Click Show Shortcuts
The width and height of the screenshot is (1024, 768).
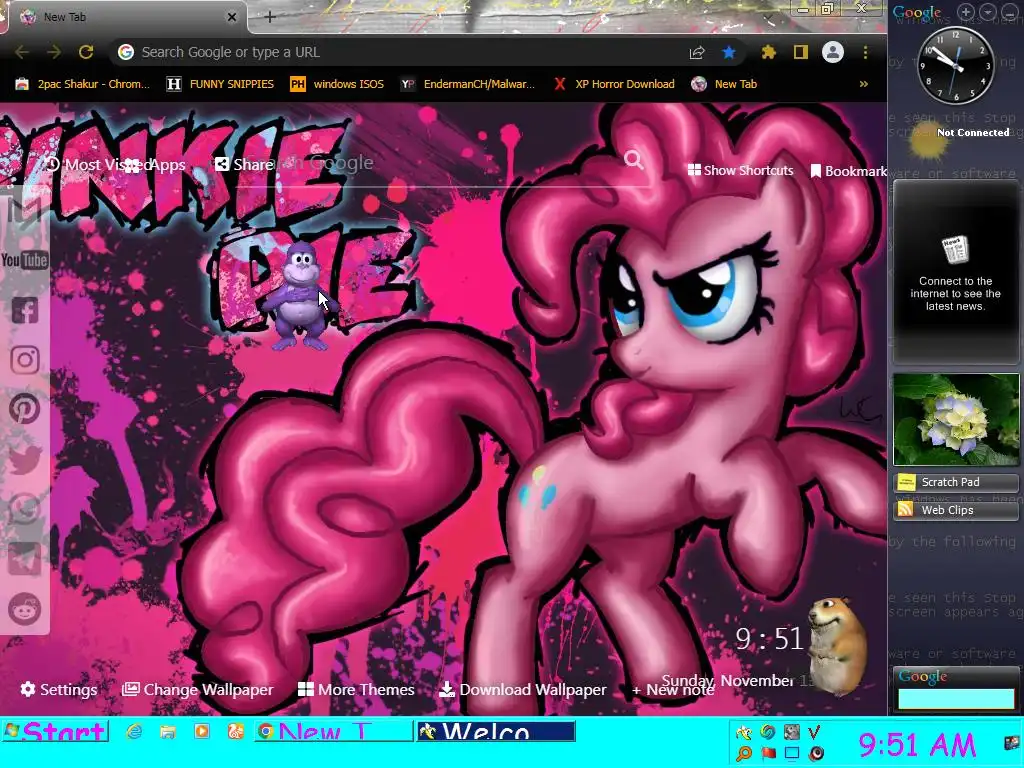[741, 170]
